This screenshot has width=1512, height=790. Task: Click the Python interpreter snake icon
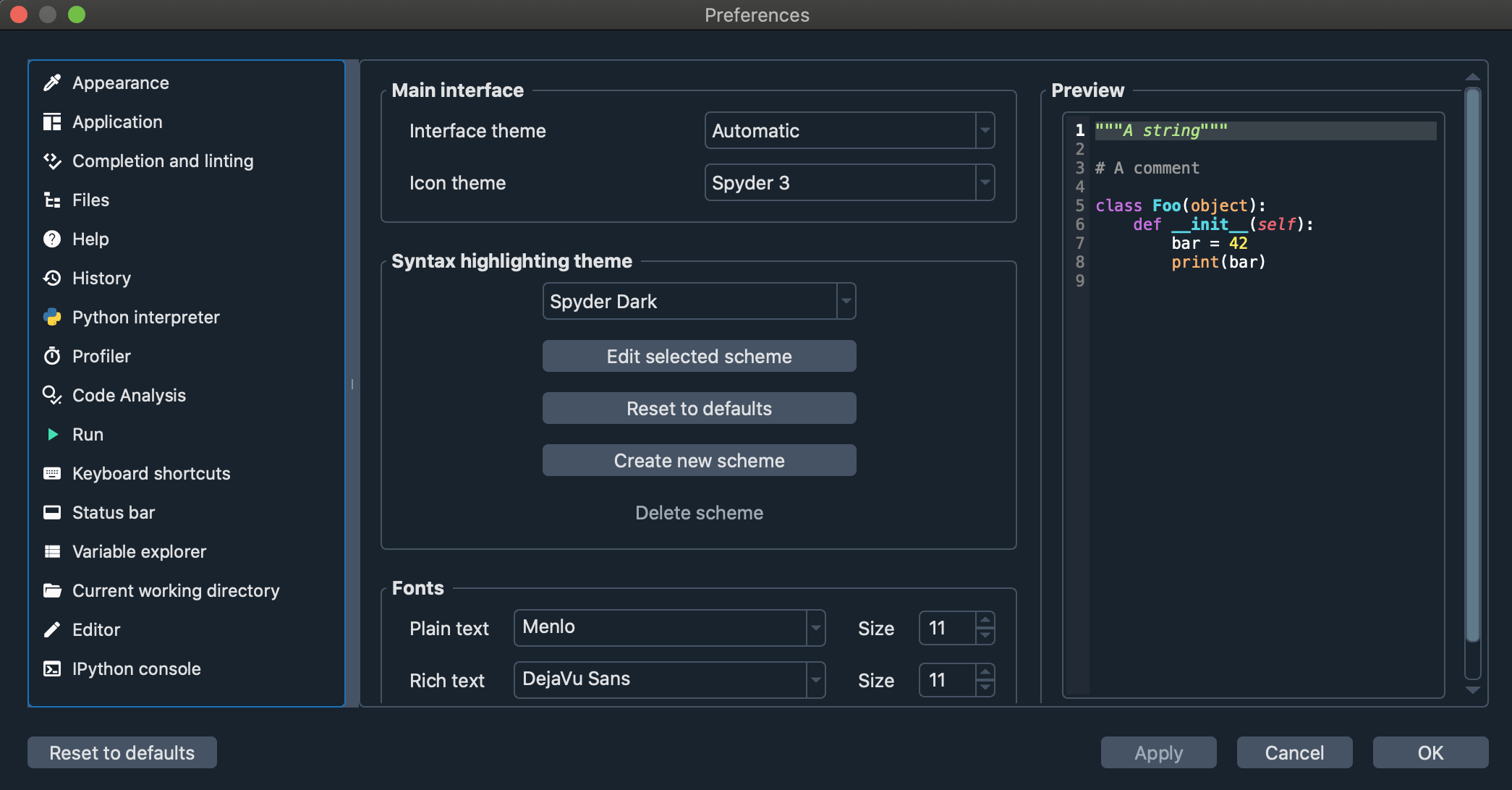click(x=52, y=318)
